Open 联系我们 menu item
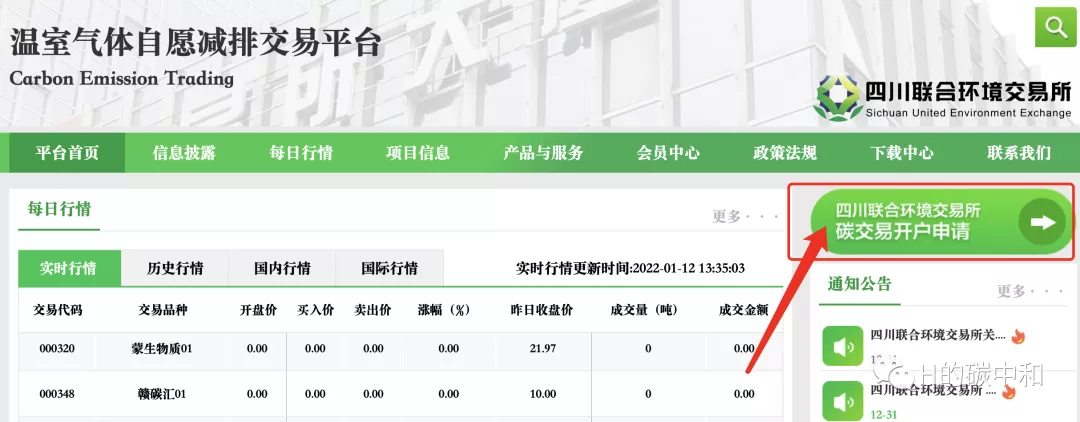 pos(1019,152)
